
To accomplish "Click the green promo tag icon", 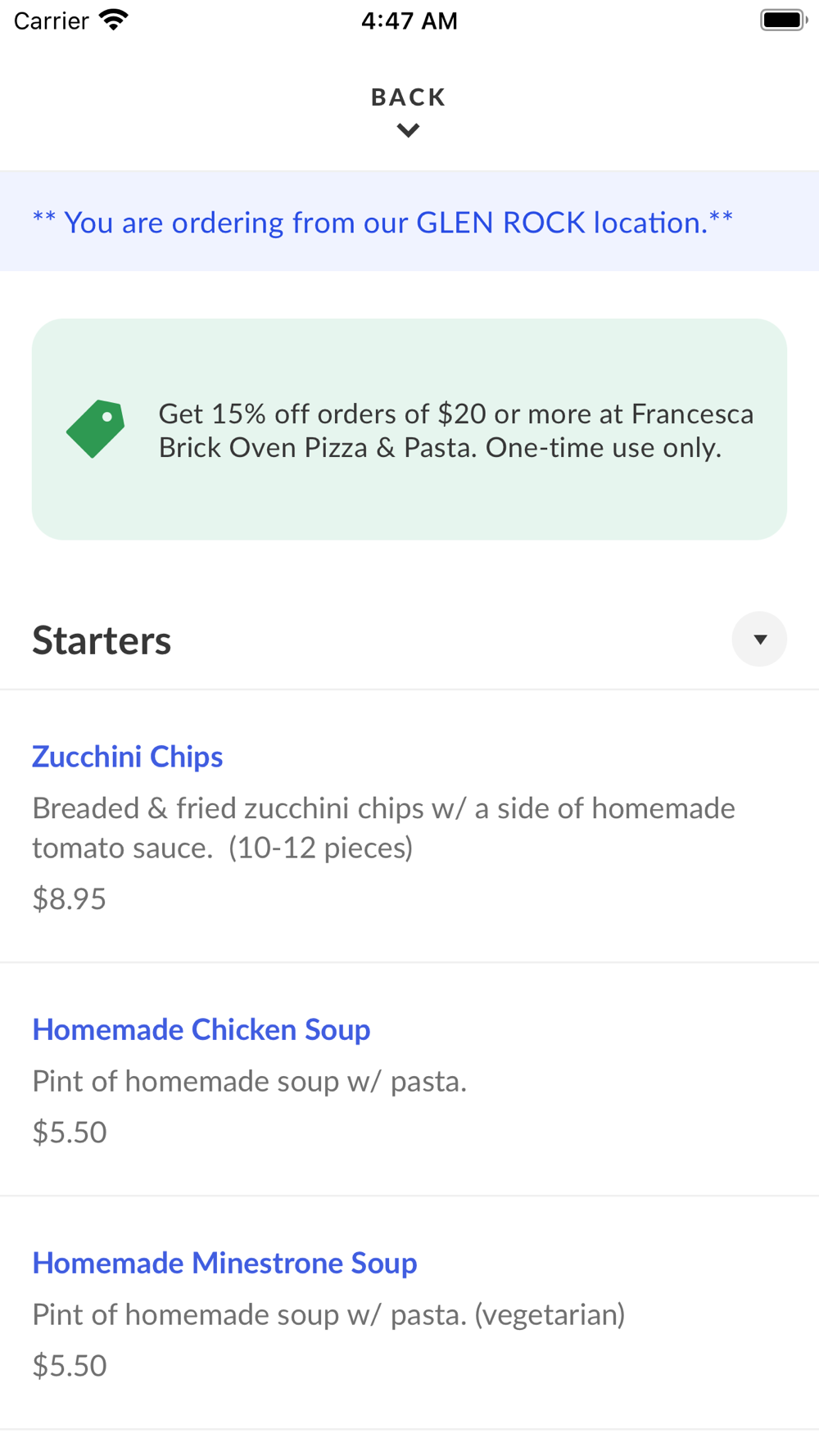I will [x=96, y=429].
